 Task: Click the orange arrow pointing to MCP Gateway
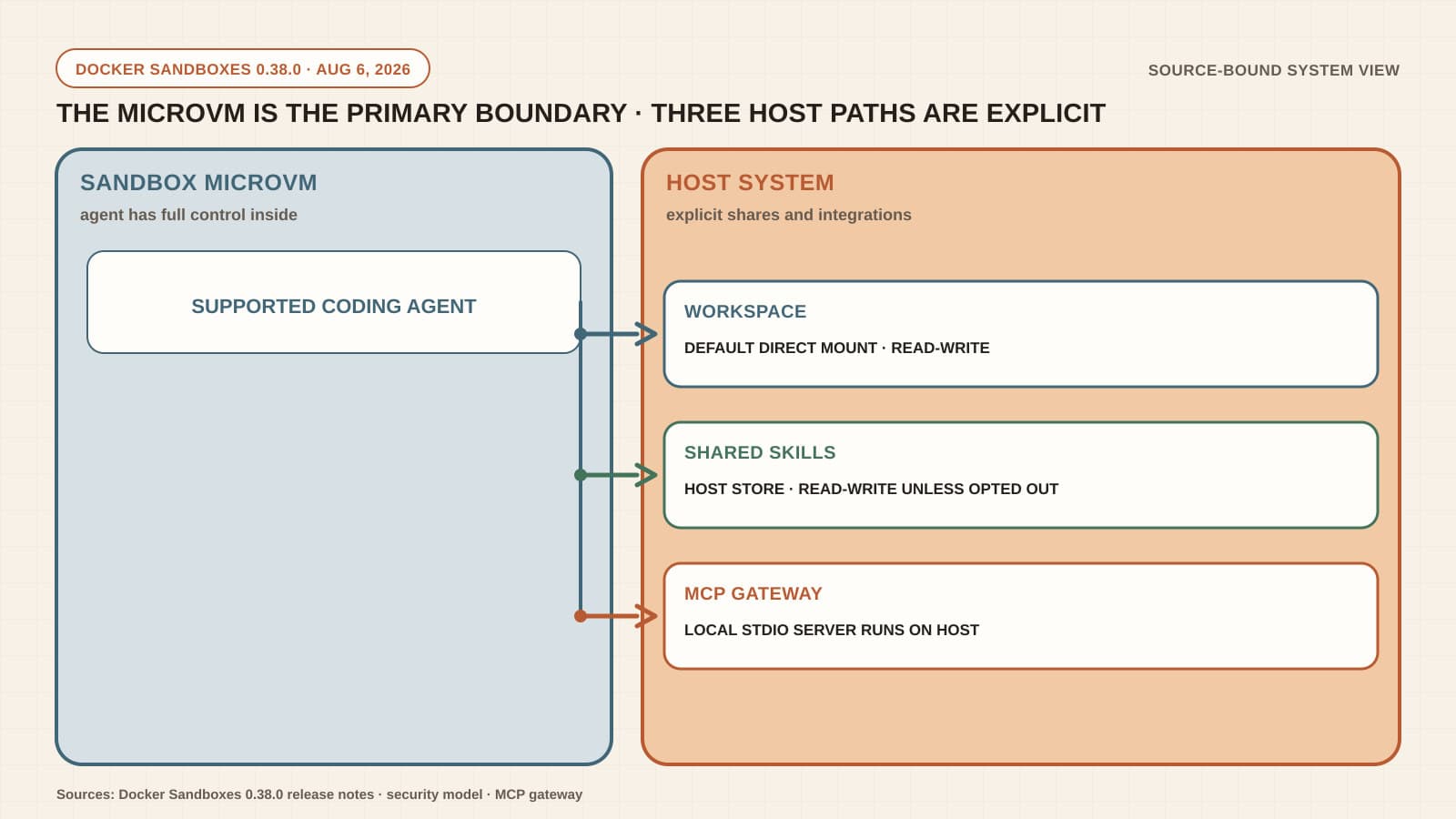(616, 616)
